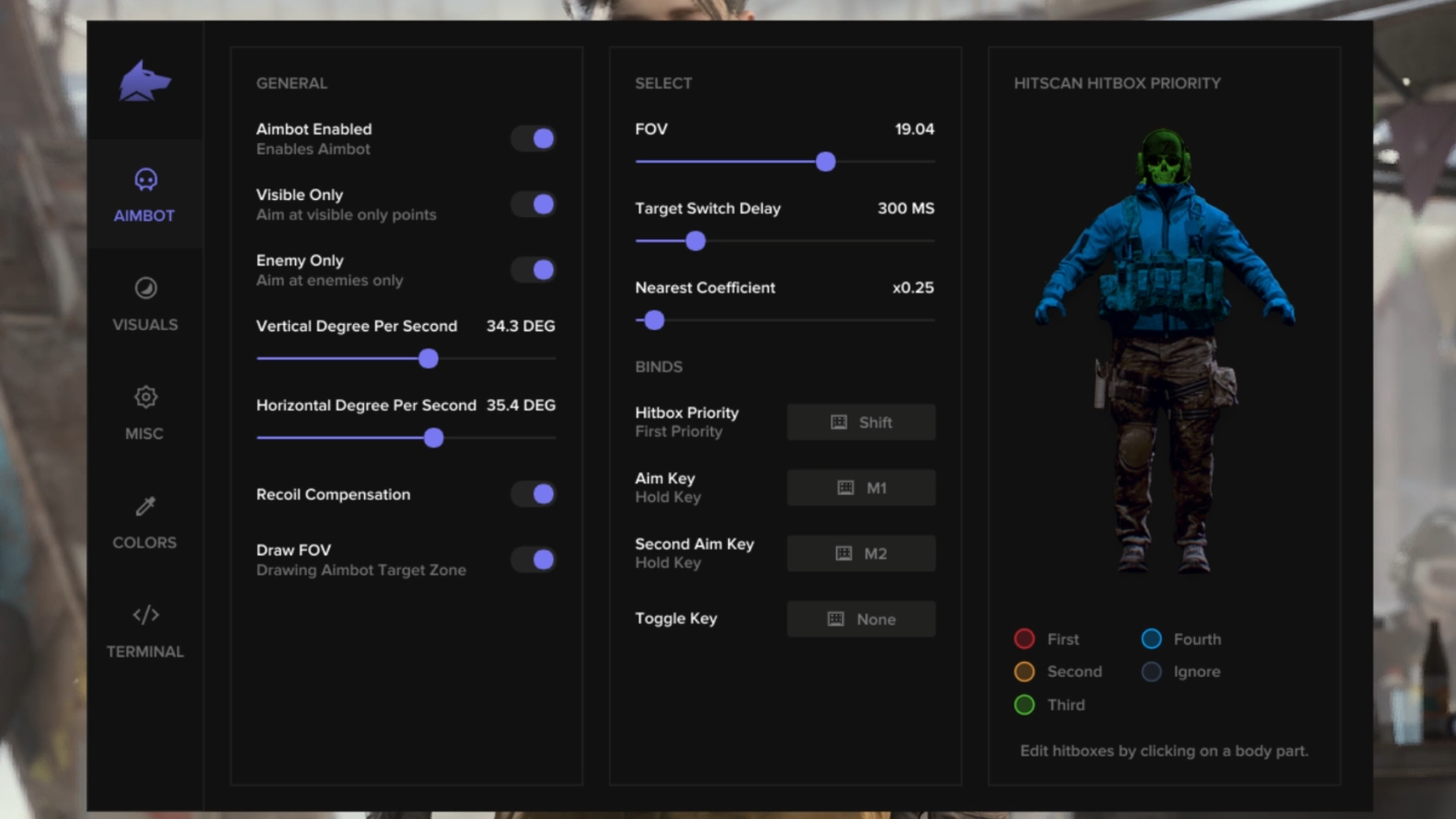
Task: Click the gear icon for Misc
Action: (x=145, y=397)
